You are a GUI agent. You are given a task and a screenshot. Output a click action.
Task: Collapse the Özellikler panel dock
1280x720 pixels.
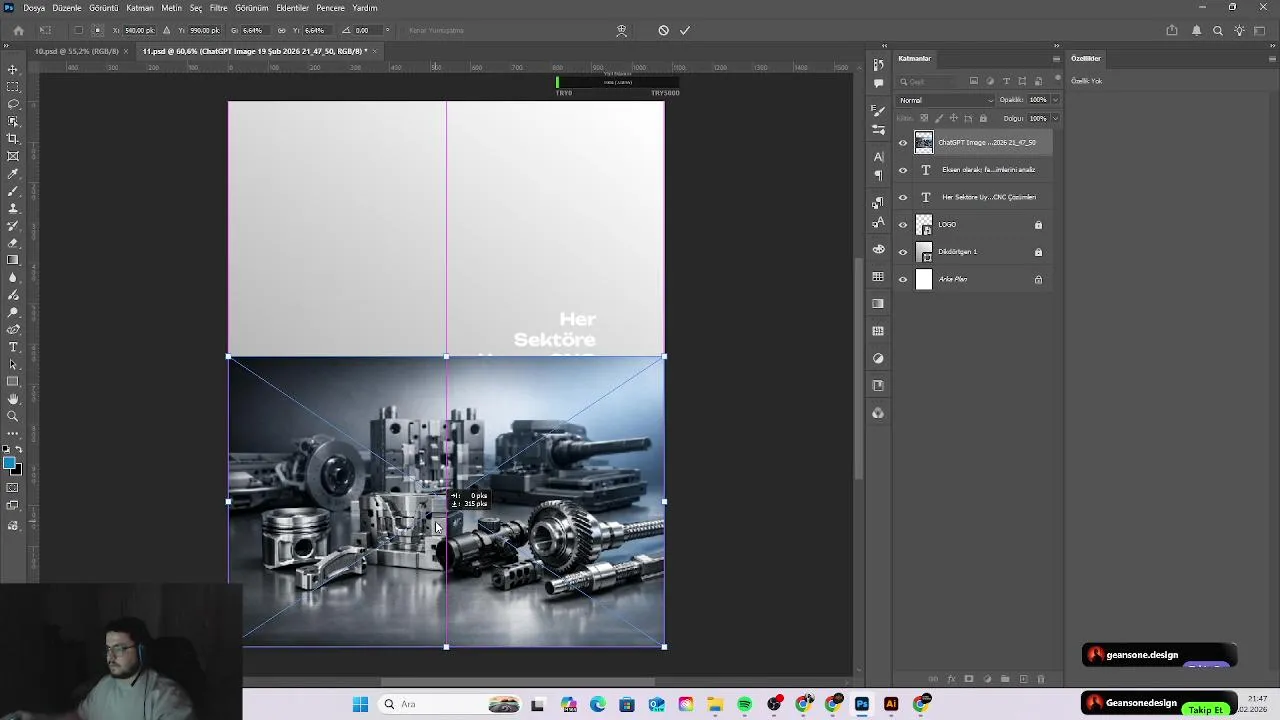[1271, 45]
